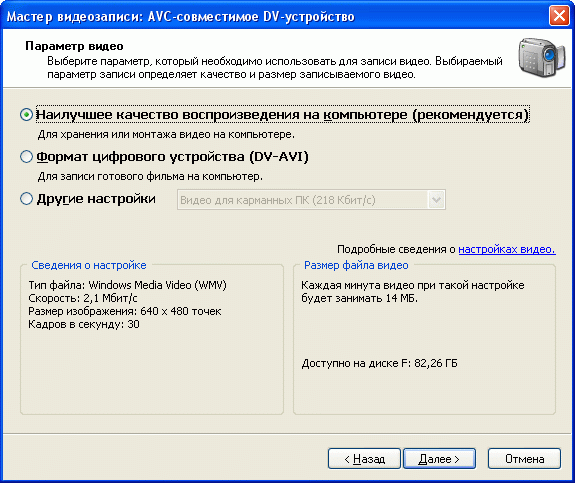Click the "Сведения о настройке" group label
The height and width of the screenshot is (483, 575).
[x=89, y=265]
